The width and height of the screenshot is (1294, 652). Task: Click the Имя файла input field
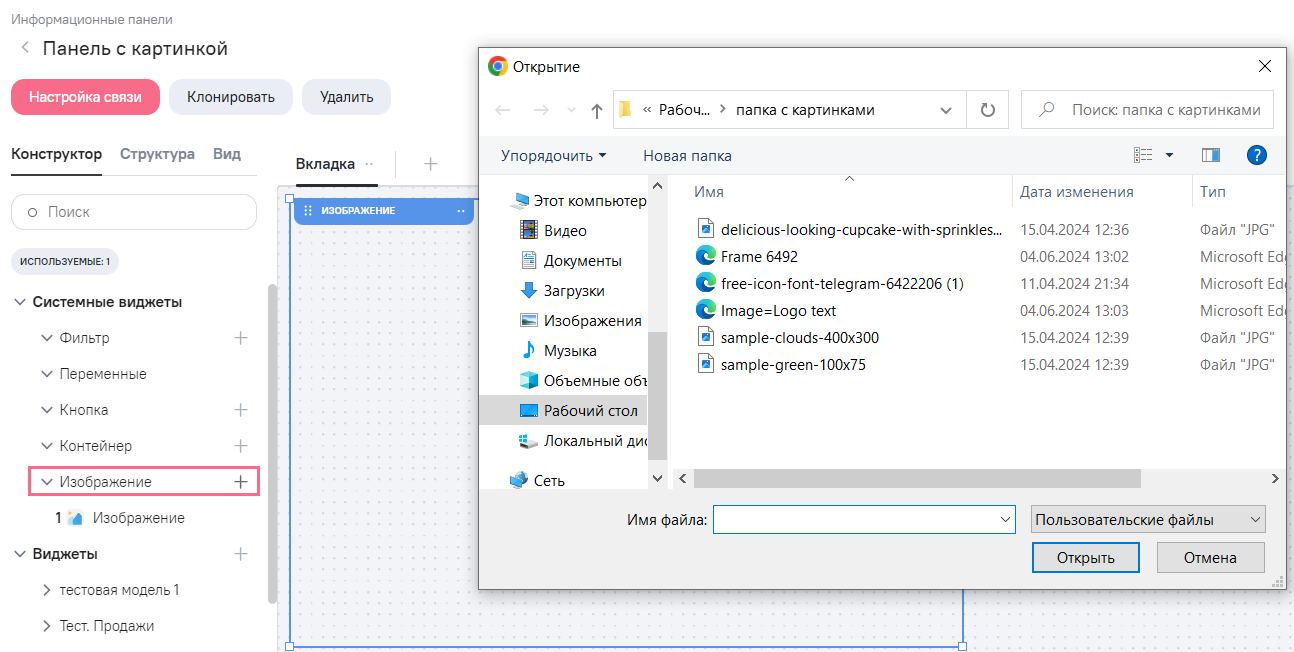tap(855, 520)
